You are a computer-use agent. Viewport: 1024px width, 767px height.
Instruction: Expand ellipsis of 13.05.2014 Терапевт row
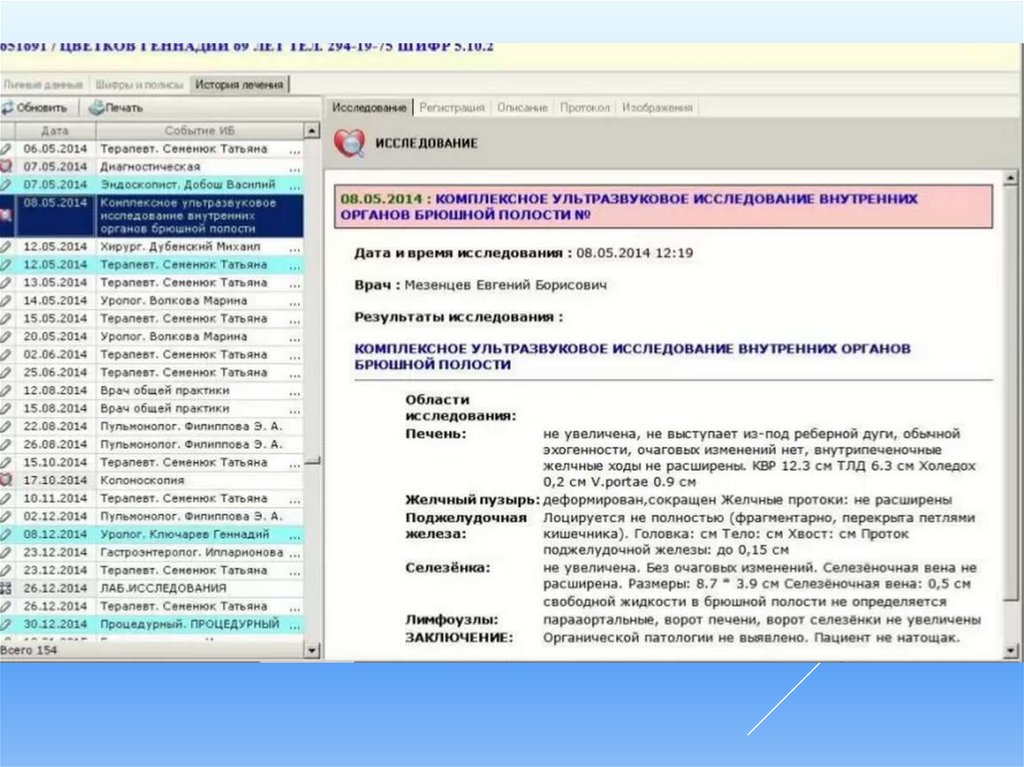coord(295,285)
